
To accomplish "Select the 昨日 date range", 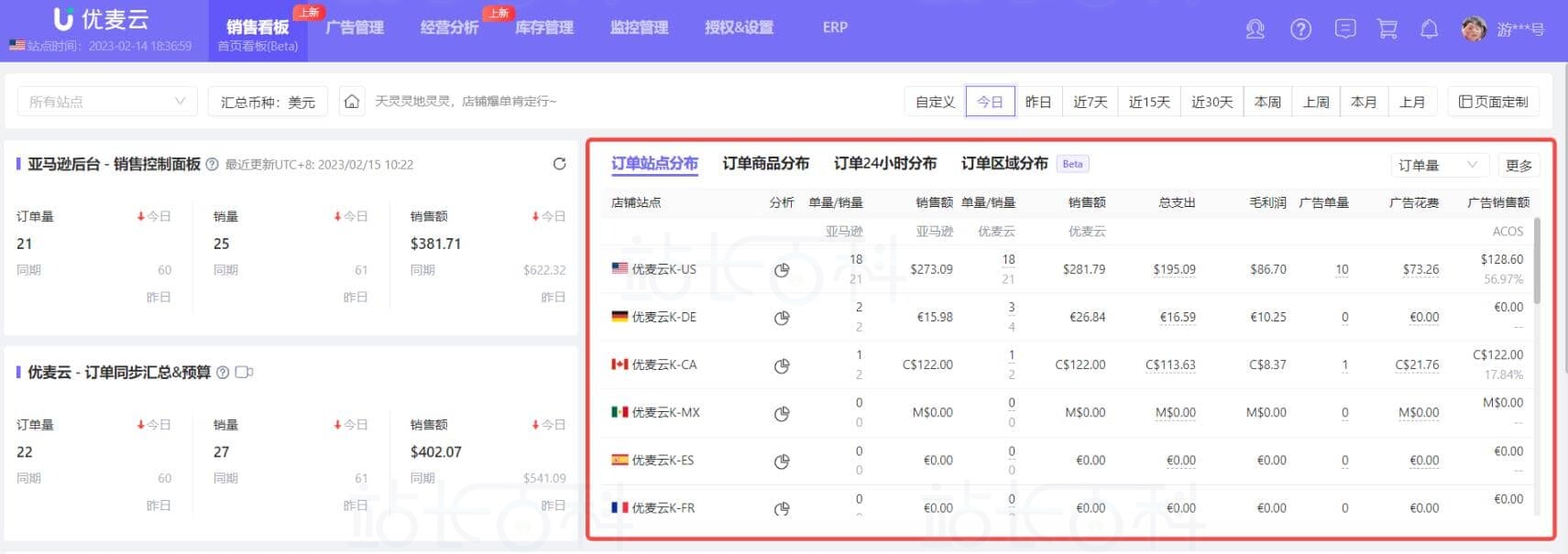I will [x=1037, y=102].
